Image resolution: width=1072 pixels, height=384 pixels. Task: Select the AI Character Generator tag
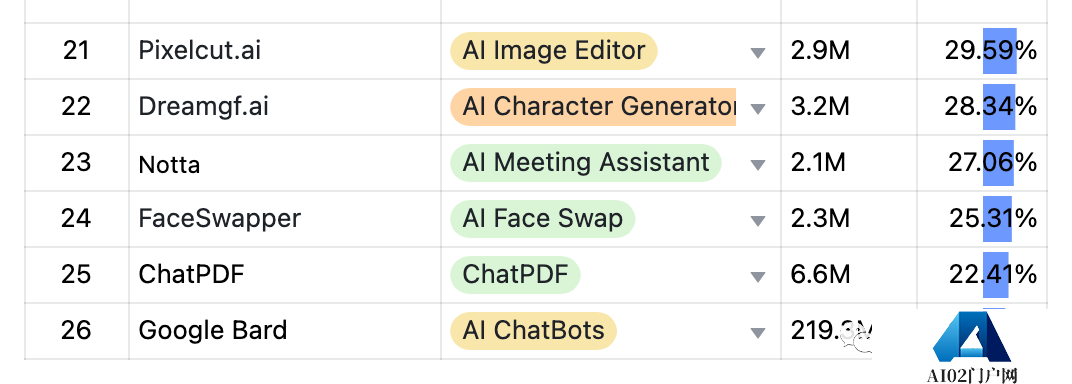[x=593, y=107]
